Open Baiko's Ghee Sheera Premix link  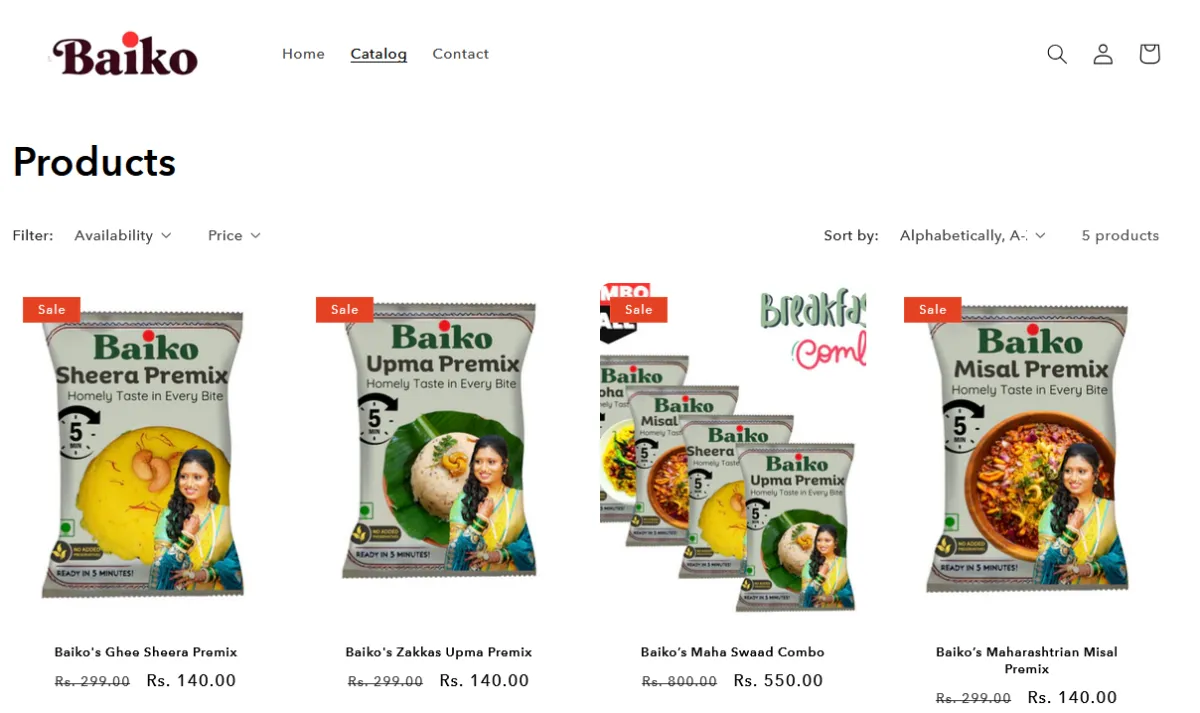click(x=146, y=652)
